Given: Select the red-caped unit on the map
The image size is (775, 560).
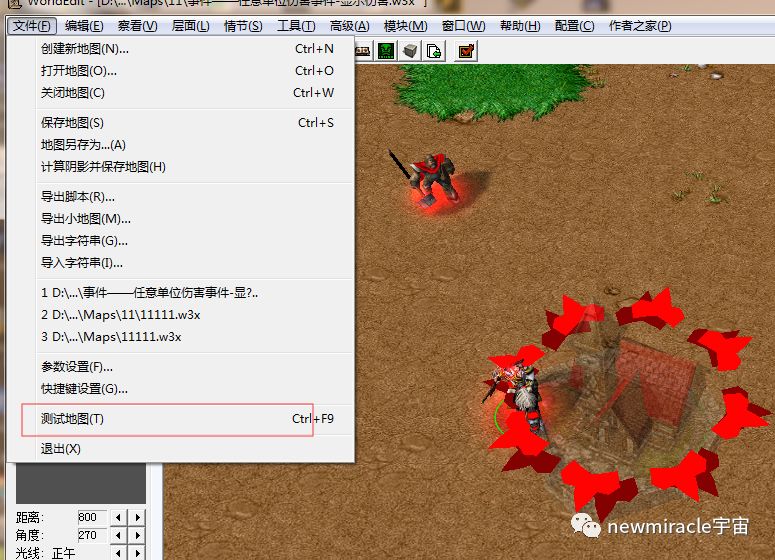Looking at the screenshot, I should pyautogui.click(x=431, y=179).
